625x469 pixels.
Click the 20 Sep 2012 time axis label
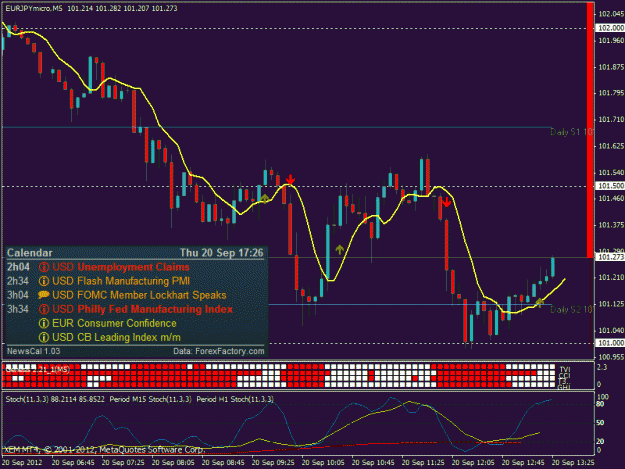22,463
